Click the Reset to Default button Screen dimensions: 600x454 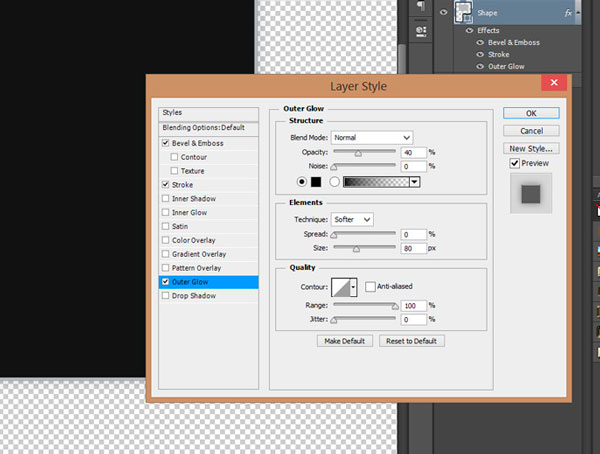(412, 341)
